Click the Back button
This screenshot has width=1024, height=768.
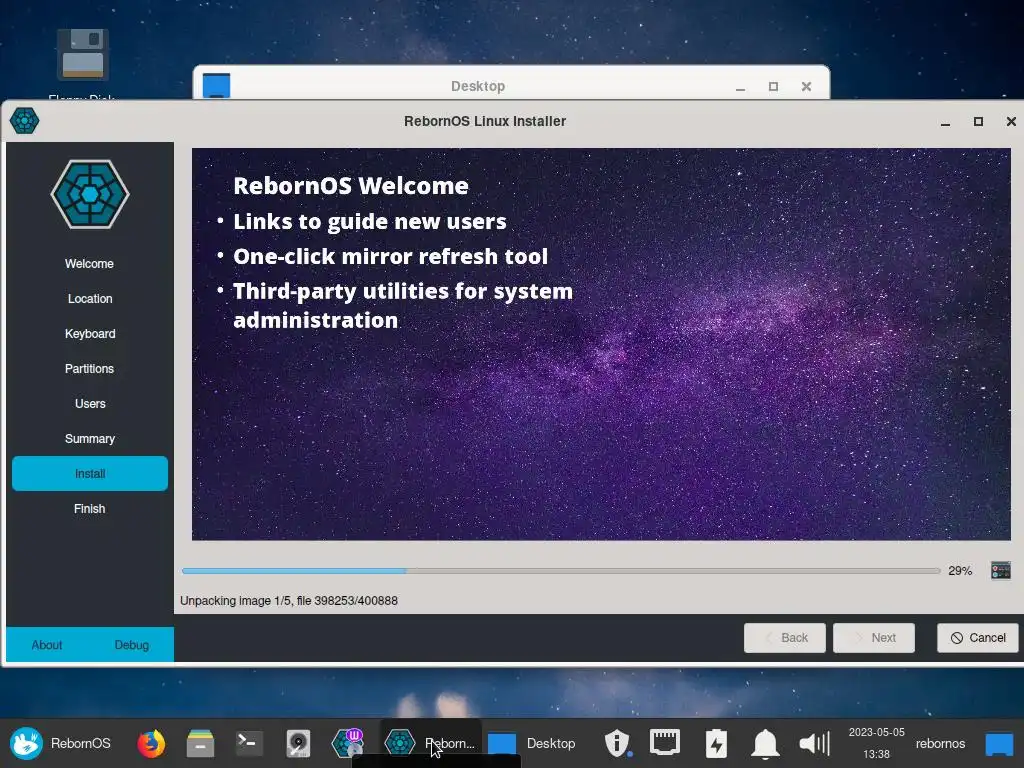[x=784, y=637]
